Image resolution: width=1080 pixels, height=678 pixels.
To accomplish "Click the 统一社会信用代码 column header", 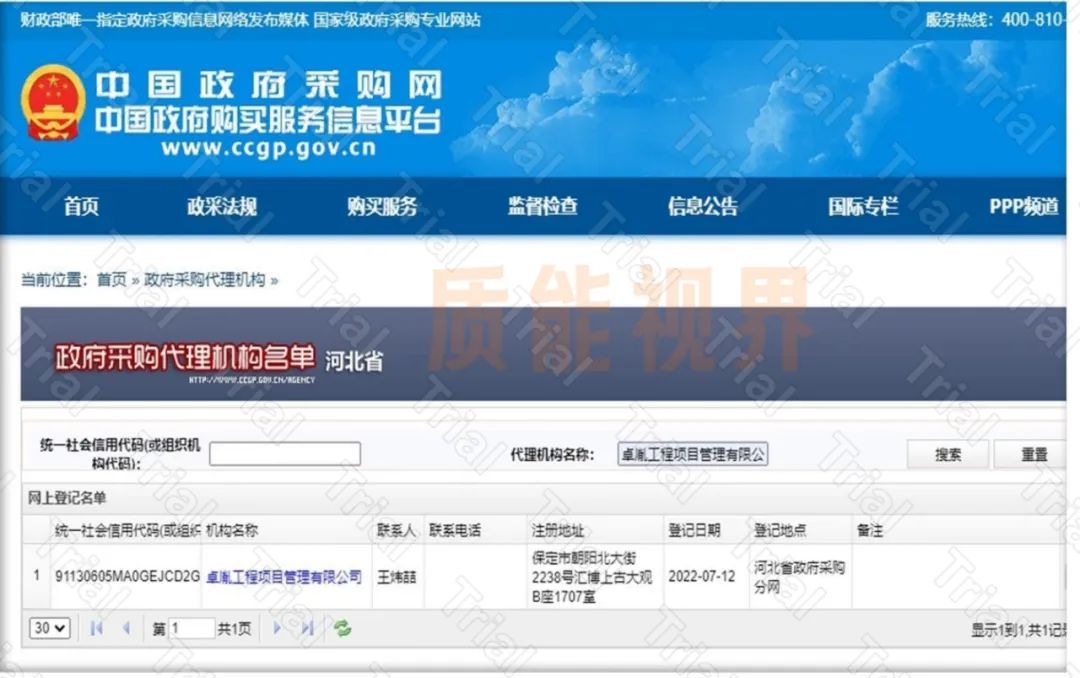I will (x=127, y=531).
